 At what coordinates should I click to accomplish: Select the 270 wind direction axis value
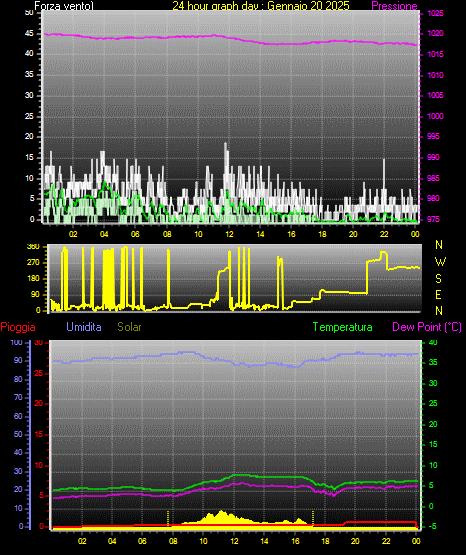33,263
